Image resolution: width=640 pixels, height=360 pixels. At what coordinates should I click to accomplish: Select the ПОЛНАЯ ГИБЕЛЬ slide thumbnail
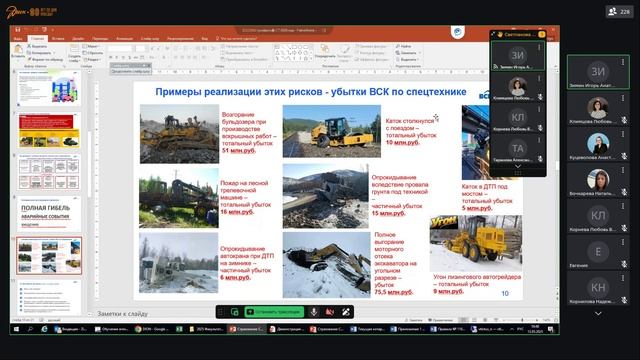[49, 214]
